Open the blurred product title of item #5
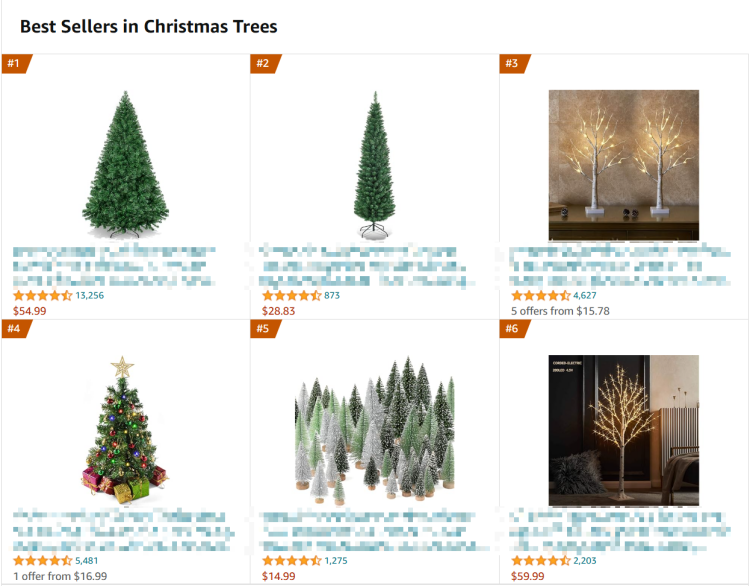Screen dimensions: 750x586 pos(375,531)
